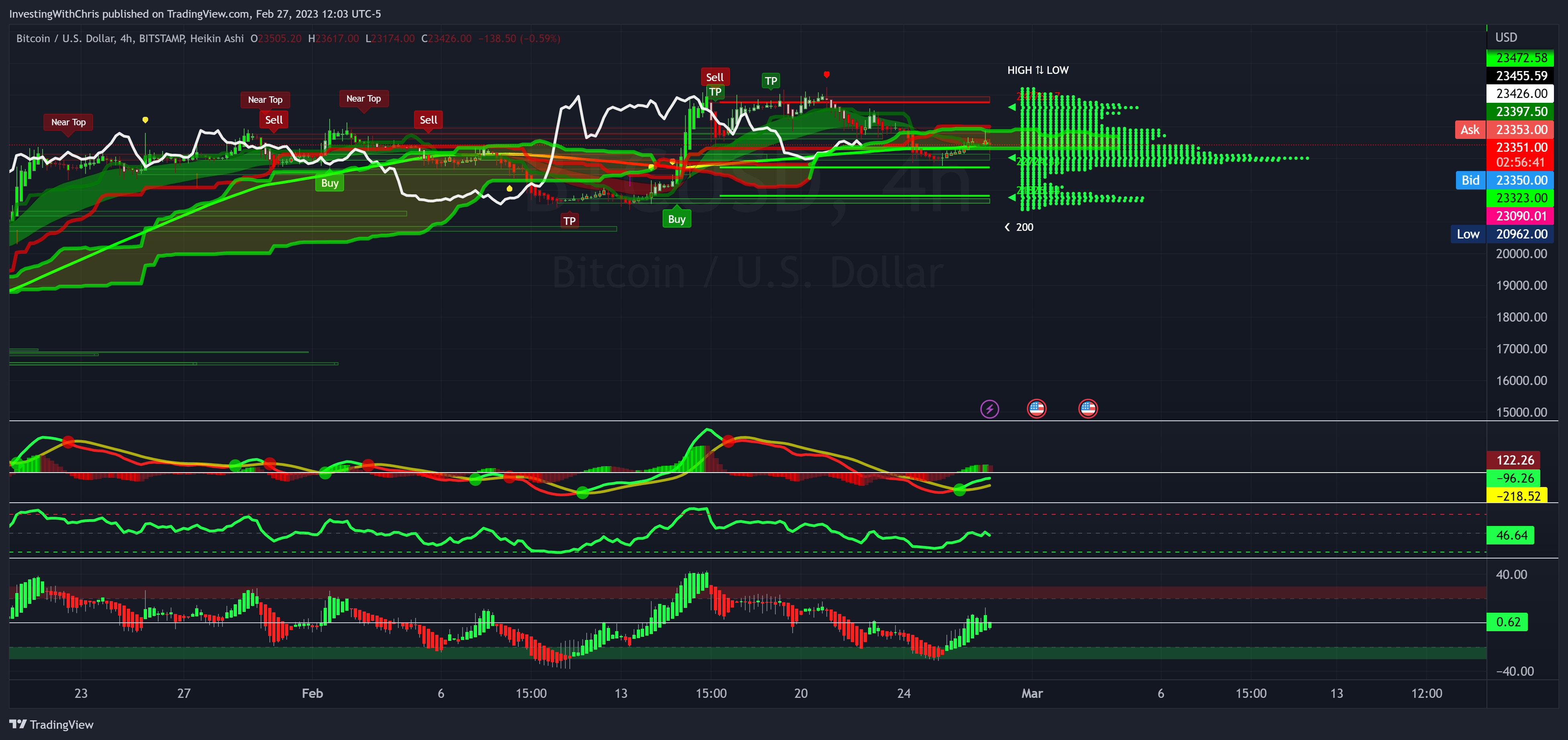Click the 122.26 histogram value tag

pos(1514,460)
